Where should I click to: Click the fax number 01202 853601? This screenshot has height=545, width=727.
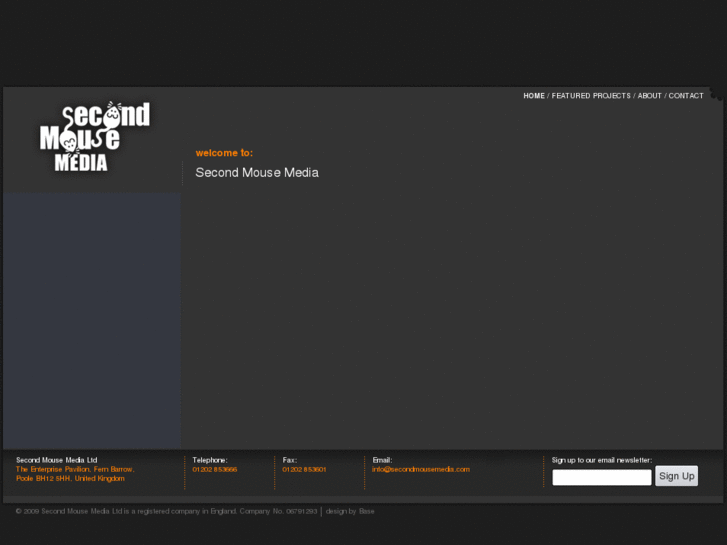point(304,469)
